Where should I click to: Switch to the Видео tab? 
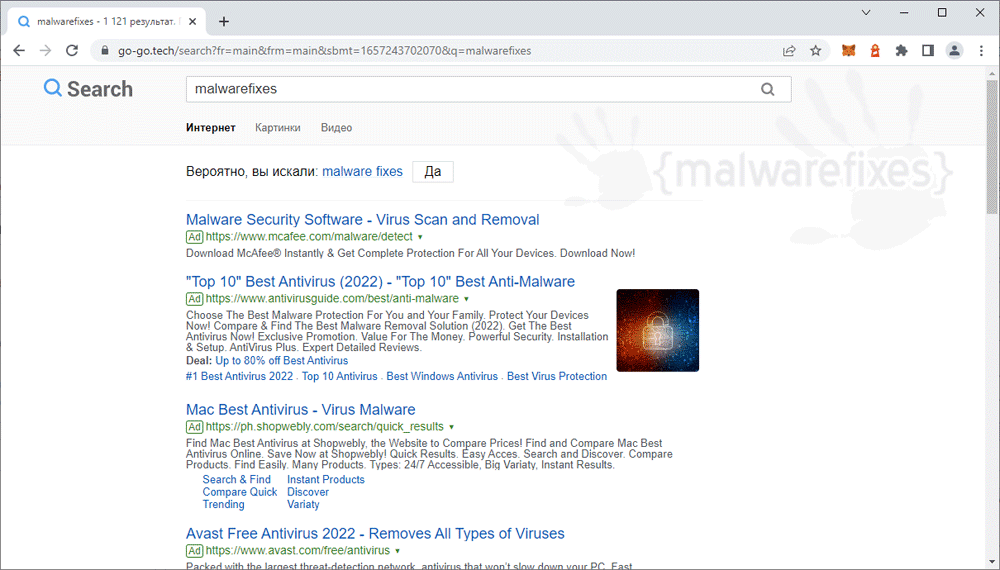336,128
